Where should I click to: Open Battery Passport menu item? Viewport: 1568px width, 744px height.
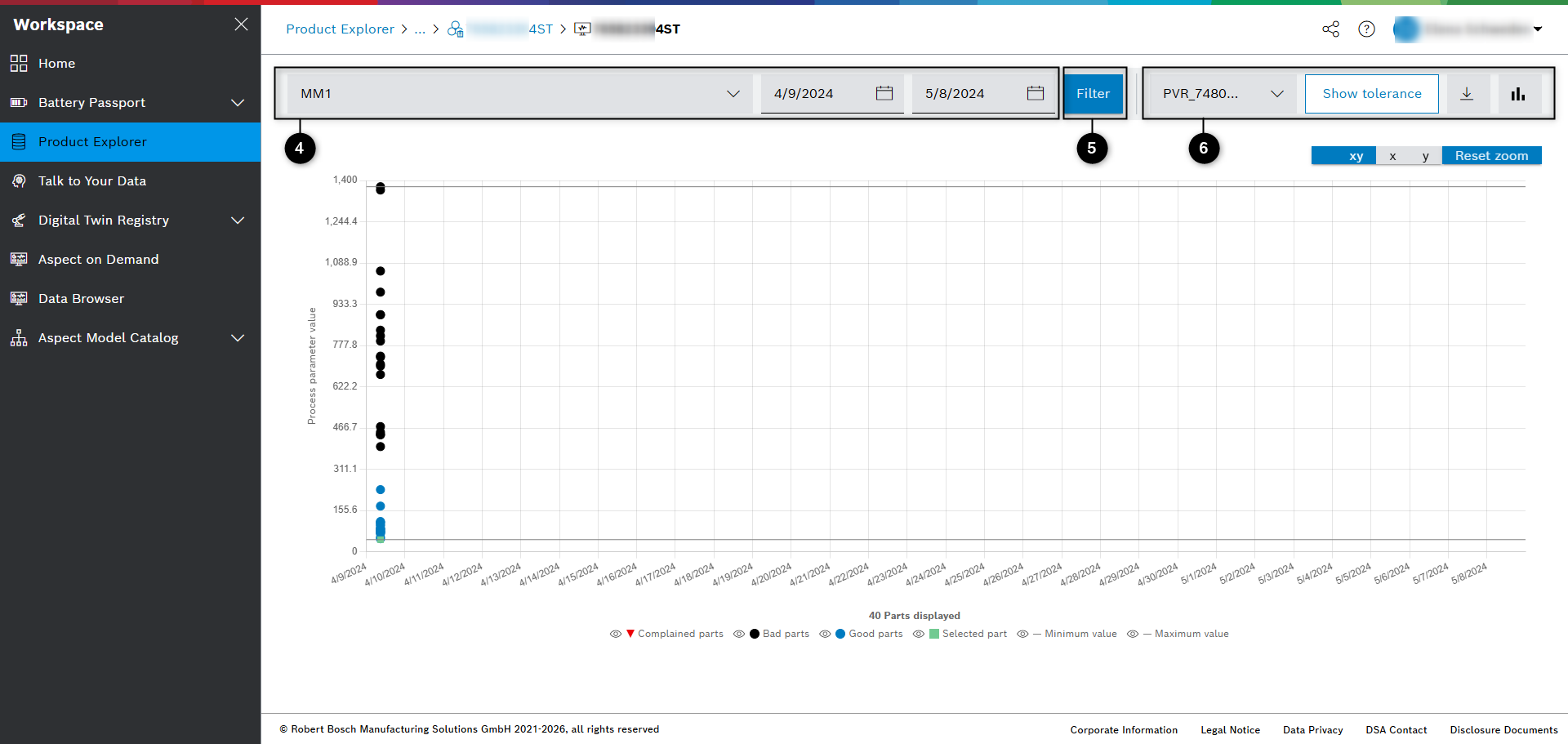(x=131, y=102)
